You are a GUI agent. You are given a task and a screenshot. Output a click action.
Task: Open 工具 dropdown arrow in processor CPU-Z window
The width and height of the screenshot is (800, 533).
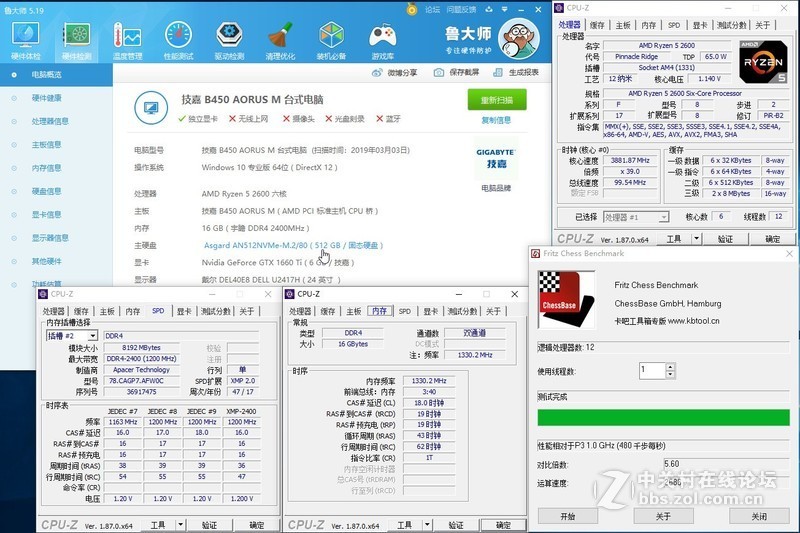pos(696,239)
